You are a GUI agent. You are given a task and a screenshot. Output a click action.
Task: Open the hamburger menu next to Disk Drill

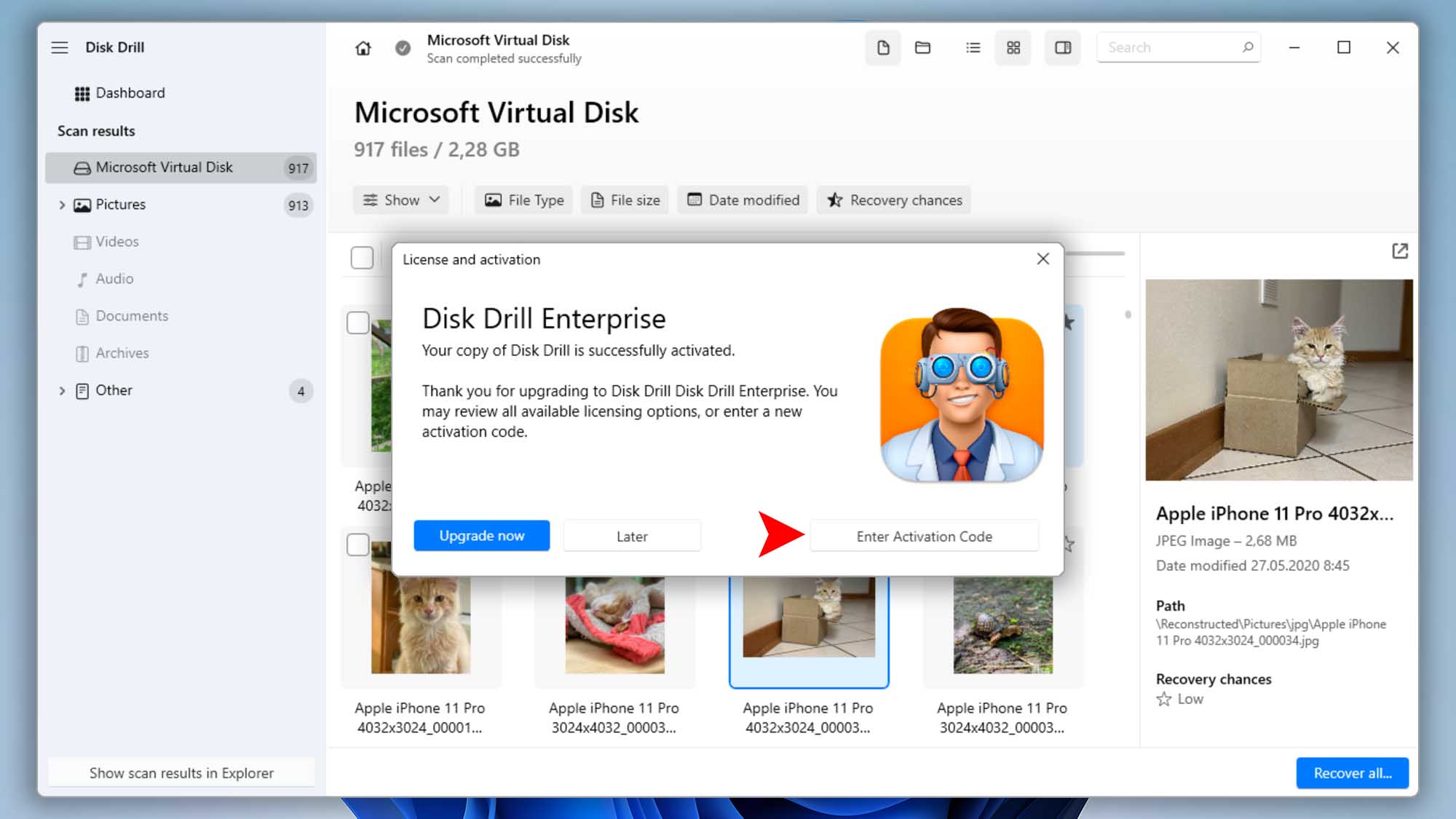[60, 47]
